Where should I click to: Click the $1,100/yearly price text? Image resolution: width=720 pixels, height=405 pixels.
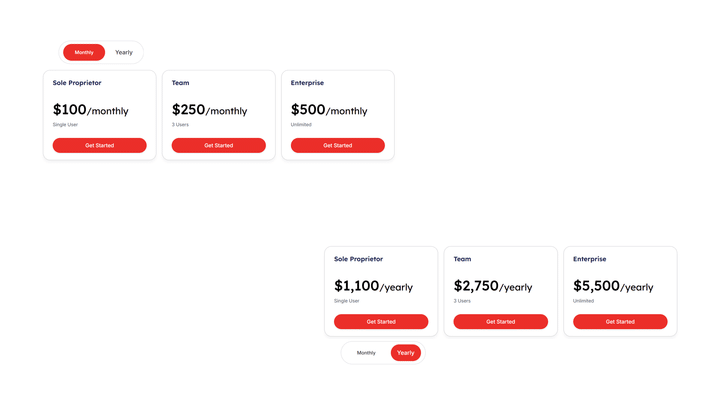373,286
